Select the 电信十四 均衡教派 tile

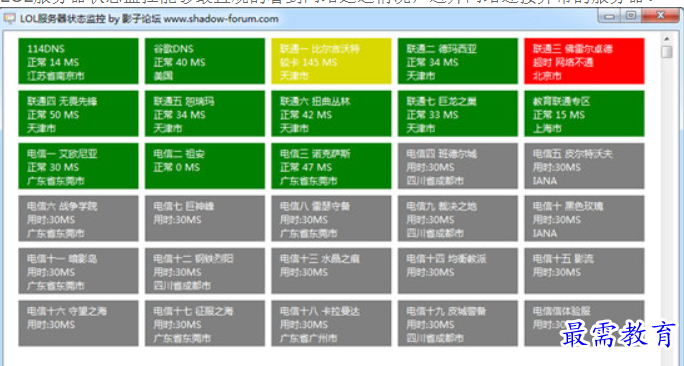pos(458,270)
